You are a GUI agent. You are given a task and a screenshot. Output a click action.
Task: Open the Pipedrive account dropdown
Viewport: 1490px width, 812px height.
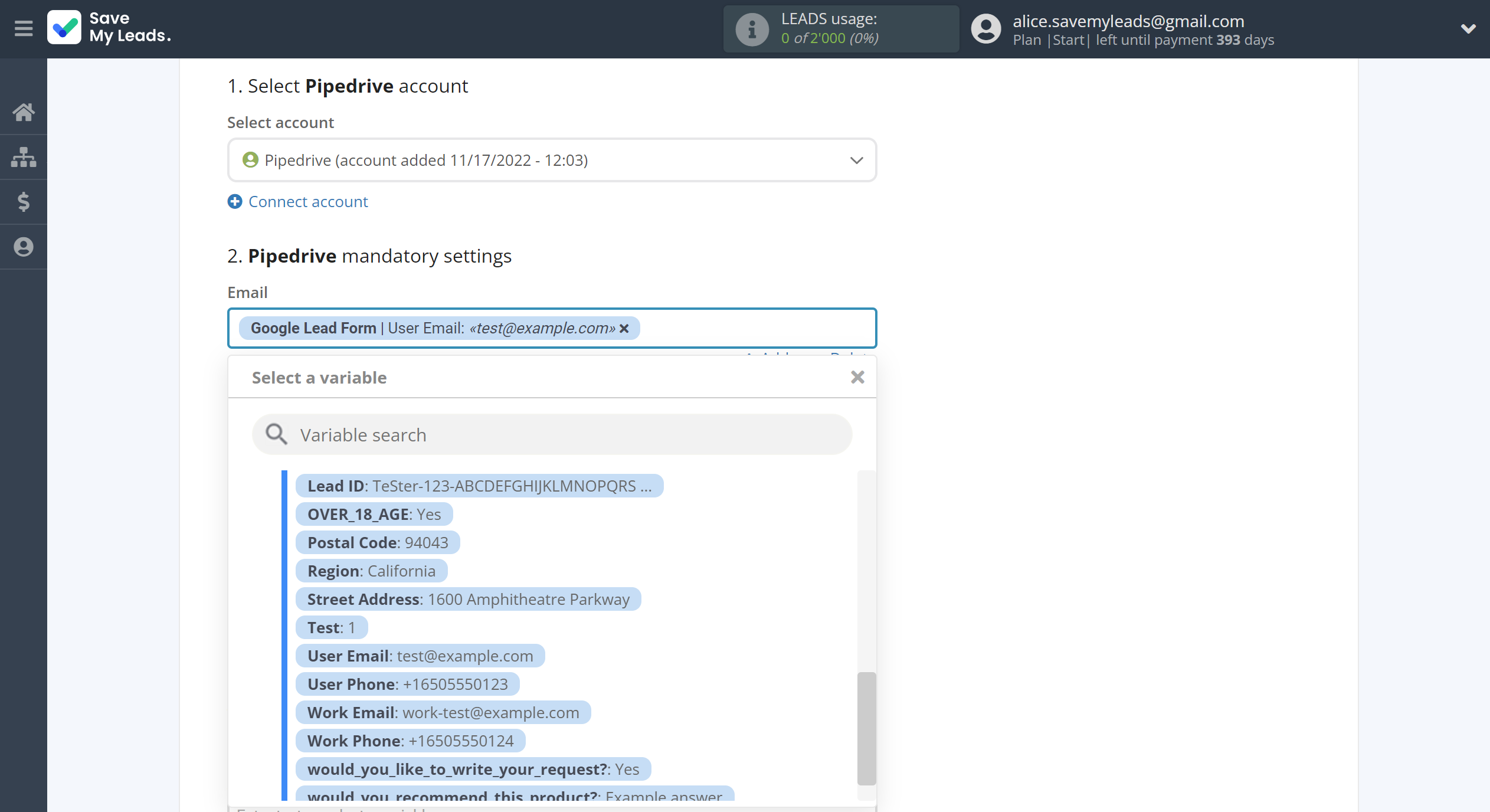(552, 160)
